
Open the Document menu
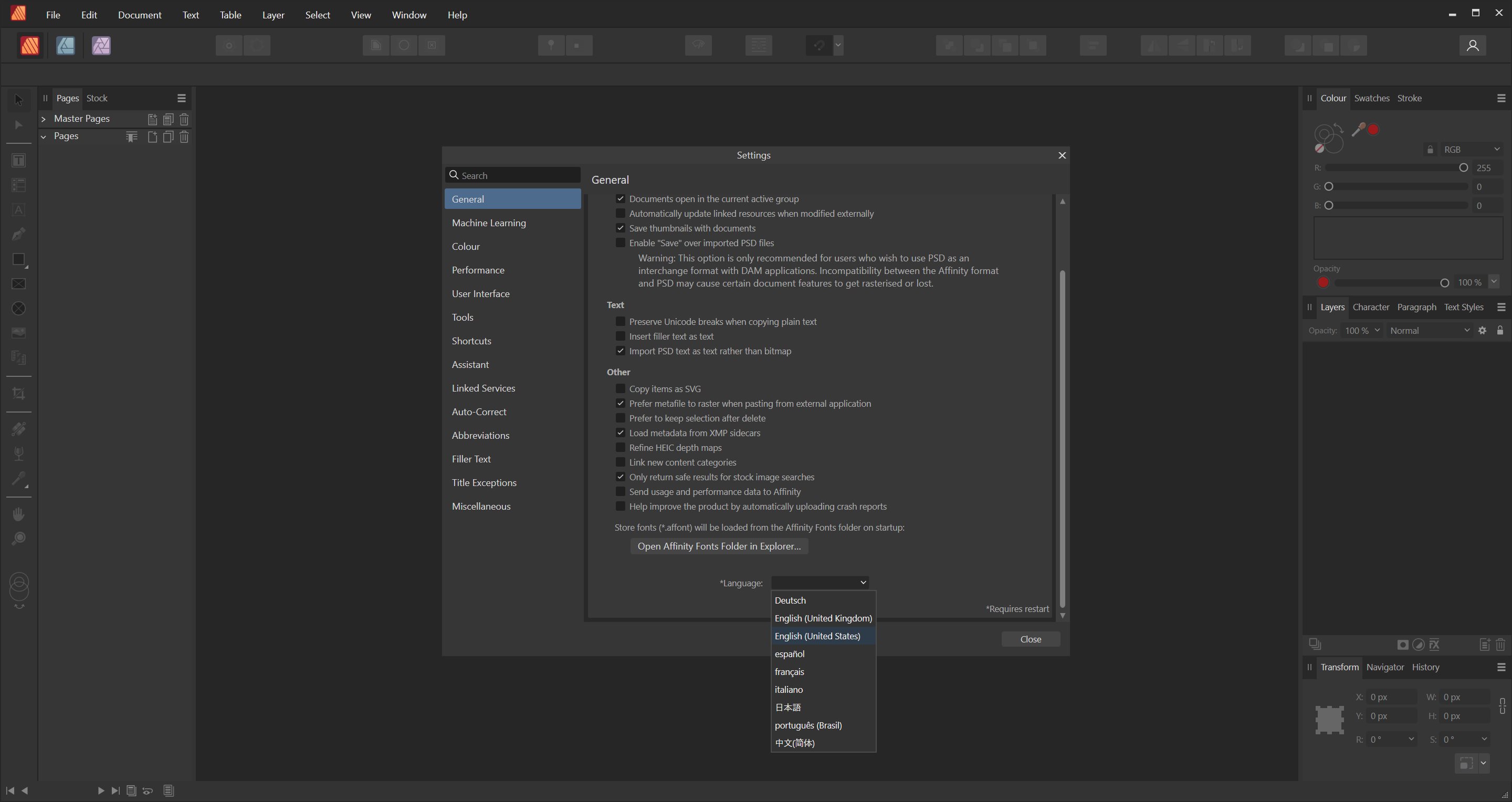139,15
